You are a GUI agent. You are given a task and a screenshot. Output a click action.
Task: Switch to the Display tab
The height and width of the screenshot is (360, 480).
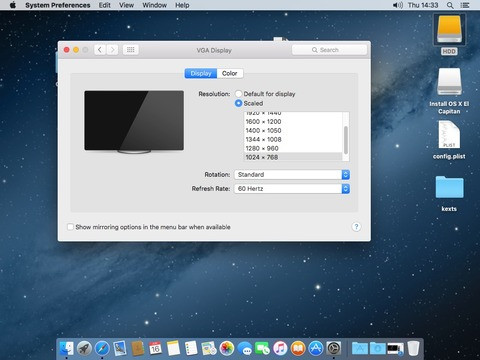201,73
